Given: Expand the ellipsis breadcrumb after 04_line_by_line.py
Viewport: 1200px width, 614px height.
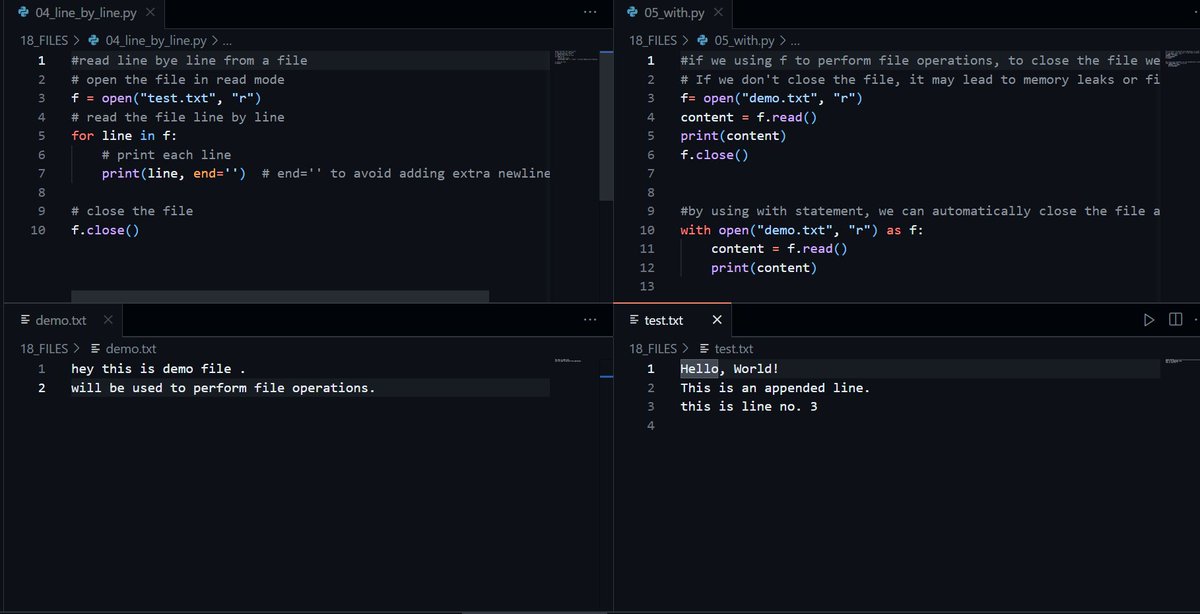Looking at the screenshot, I should point(227,41).
